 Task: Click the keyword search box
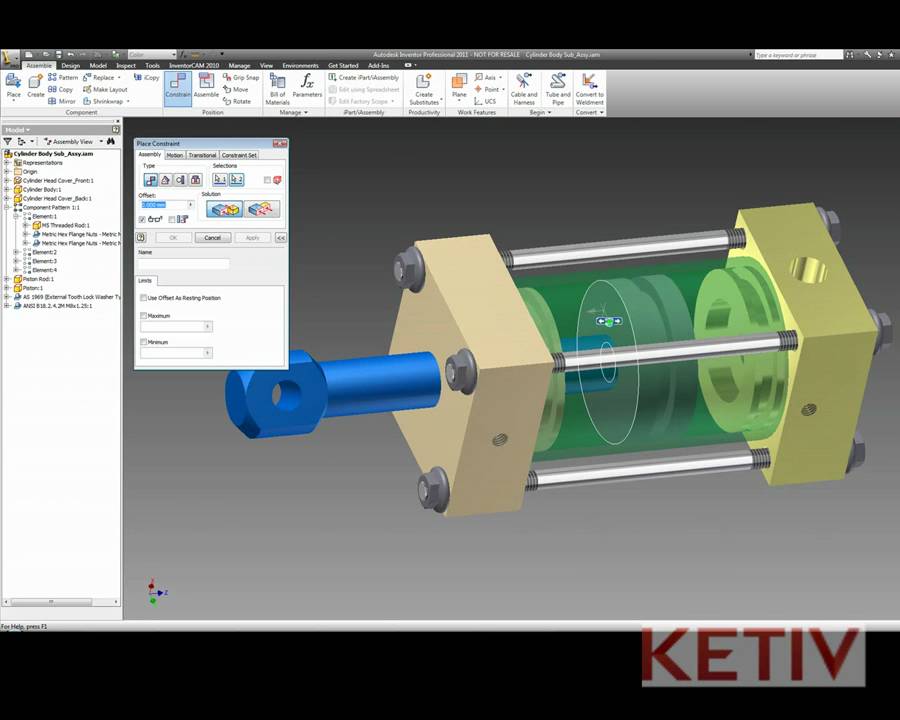(x=798, y=55)
